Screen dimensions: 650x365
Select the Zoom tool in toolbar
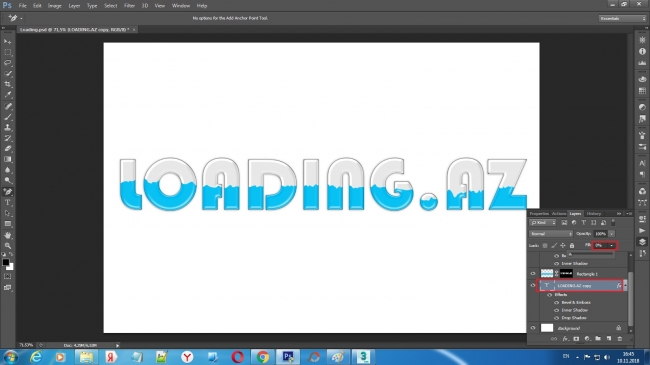(8, 246)
